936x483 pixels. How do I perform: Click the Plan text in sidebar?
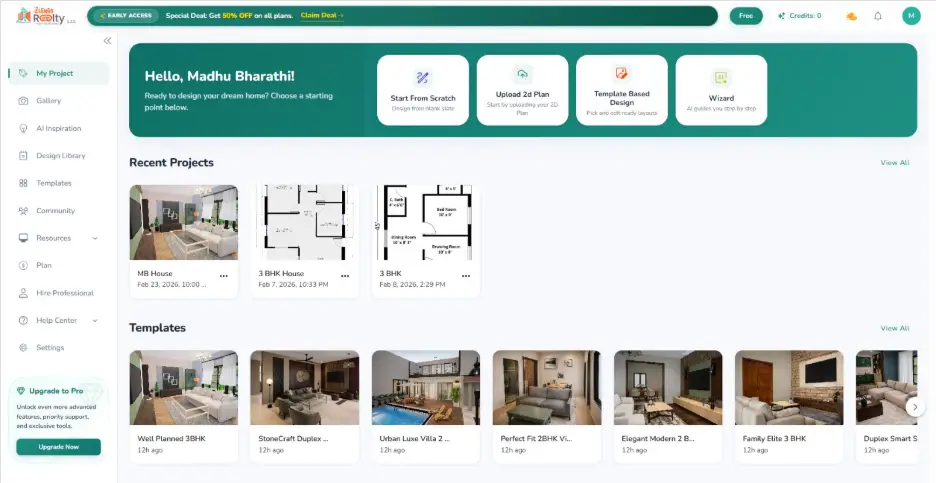coord(44,266)
